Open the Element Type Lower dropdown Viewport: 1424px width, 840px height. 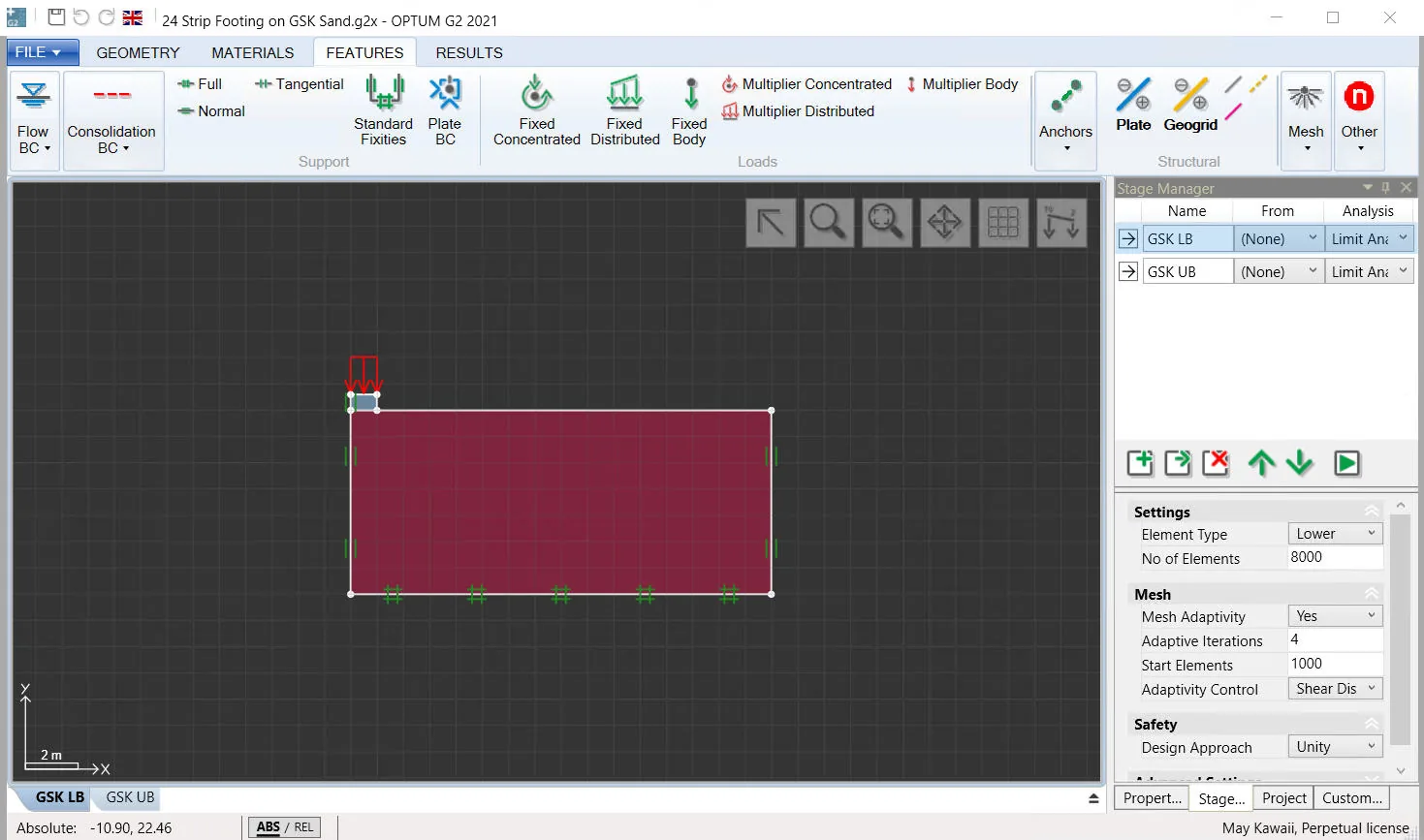1335,534
